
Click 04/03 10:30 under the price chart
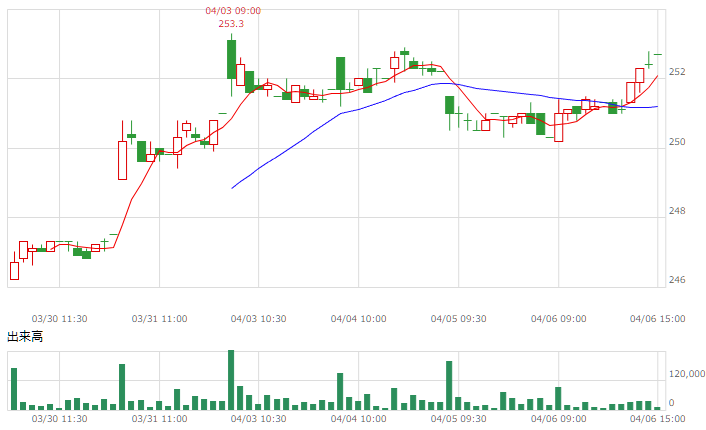coord(258,319)
